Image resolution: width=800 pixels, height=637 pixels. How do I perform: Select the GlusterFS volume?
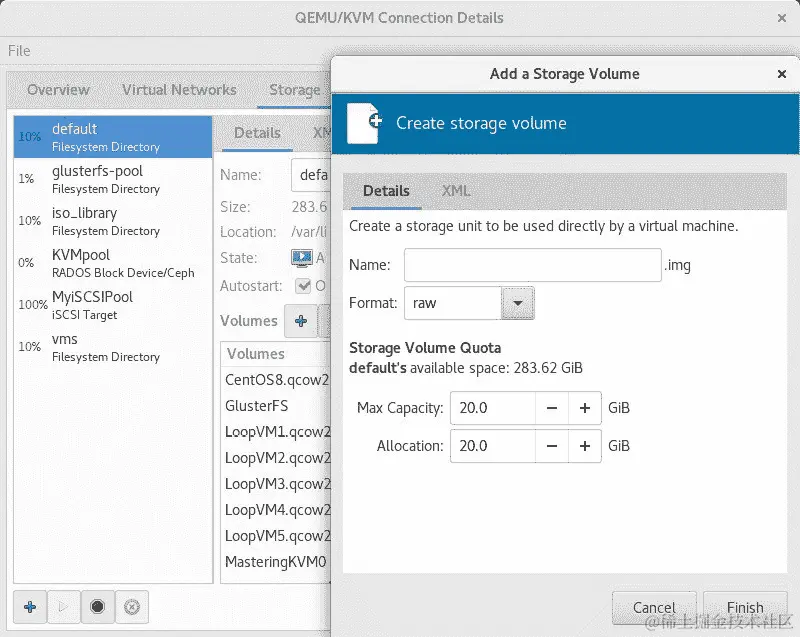pos(276,406)
